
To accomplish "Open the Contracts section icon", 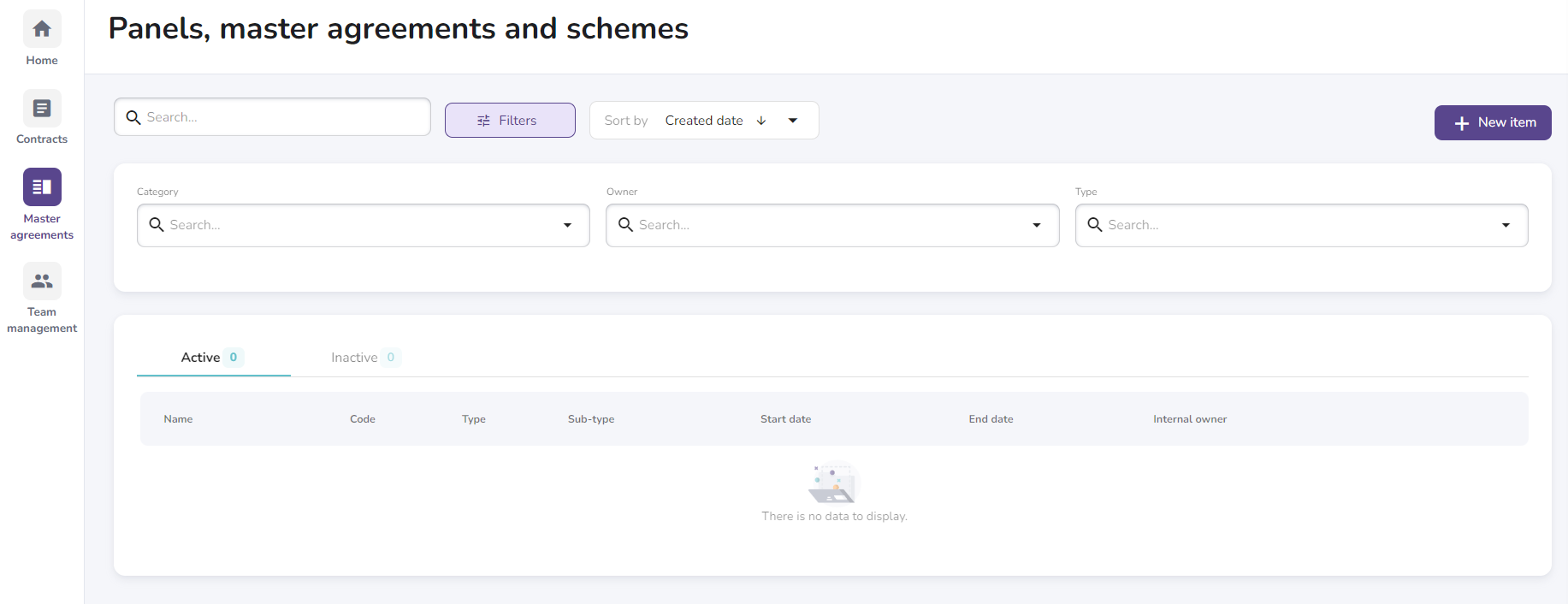I will click(42, 109).
